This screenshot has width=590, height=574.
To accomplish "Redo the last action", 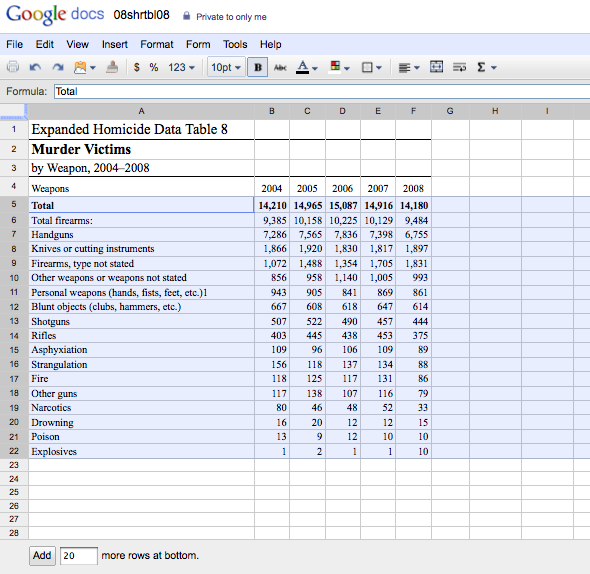I will (x=58, y=67).
